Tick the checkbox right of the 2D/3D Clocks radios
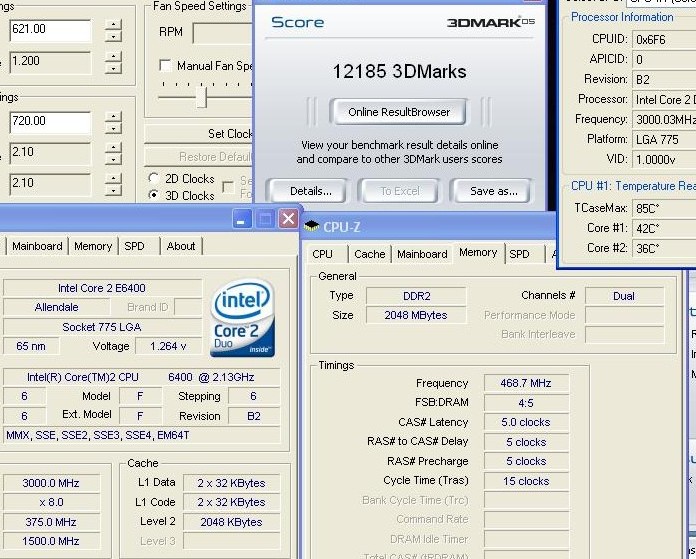This screenshot has height=559, width=696. (228, 187)
